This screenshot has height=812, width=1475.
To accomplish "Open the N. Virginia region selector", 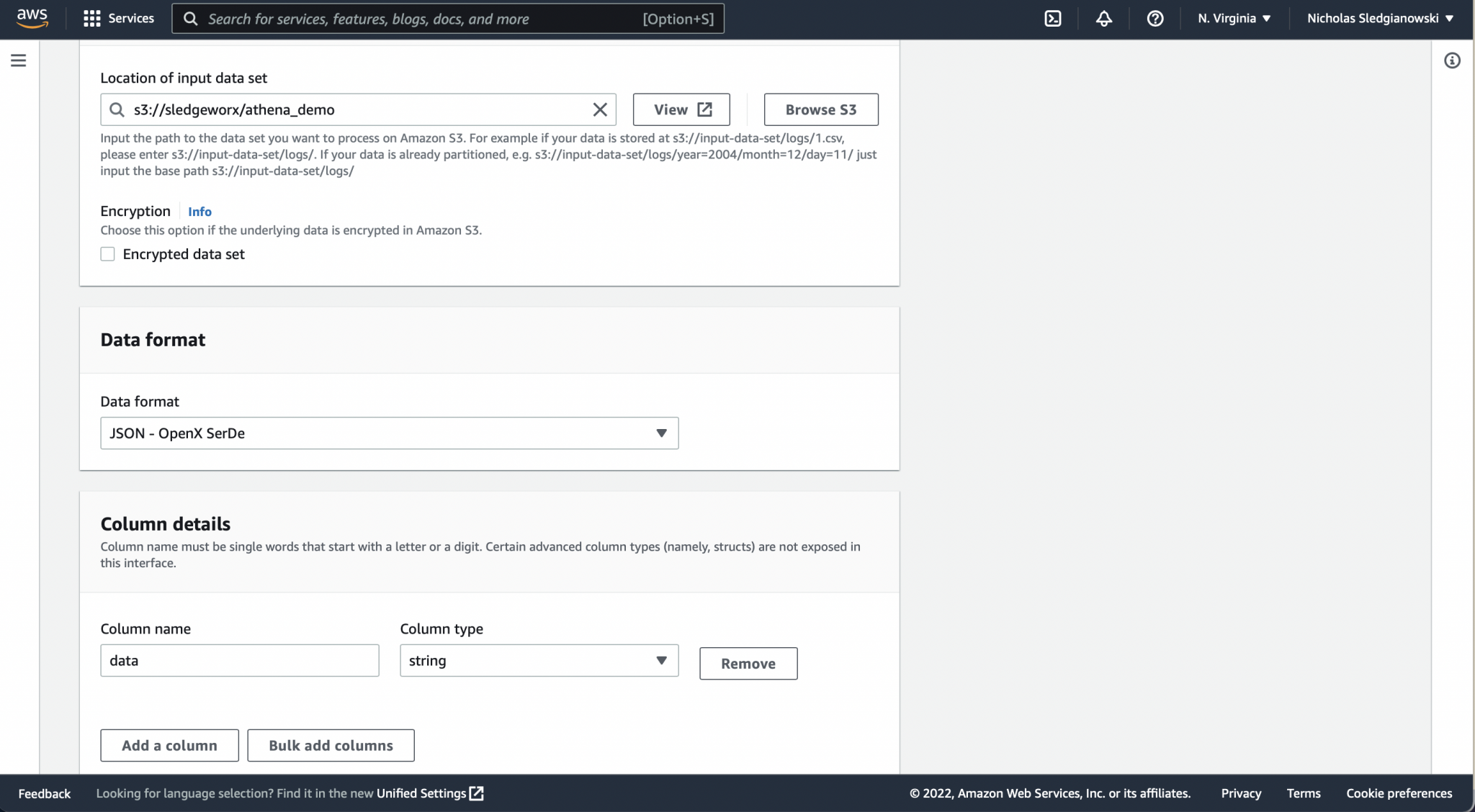I will (x=1233, y=19).
